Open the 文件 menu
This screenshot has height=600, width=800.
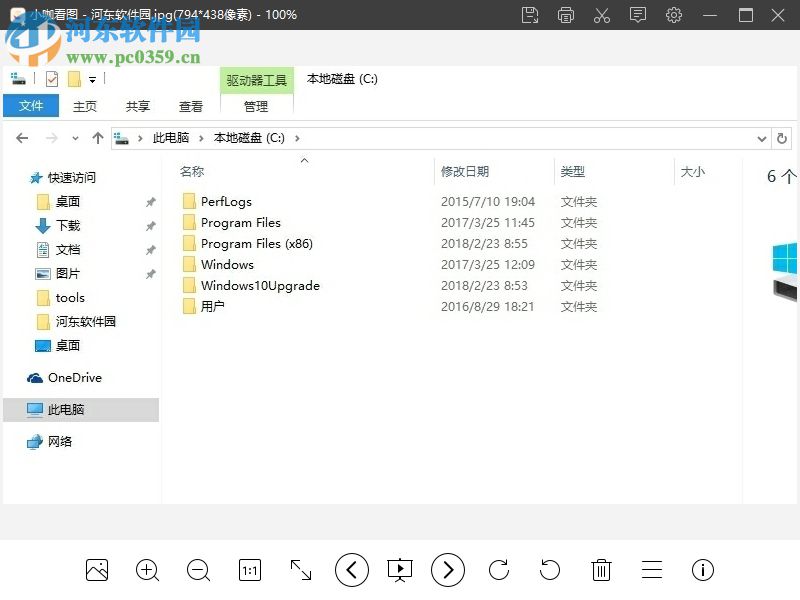click(31, 105)
